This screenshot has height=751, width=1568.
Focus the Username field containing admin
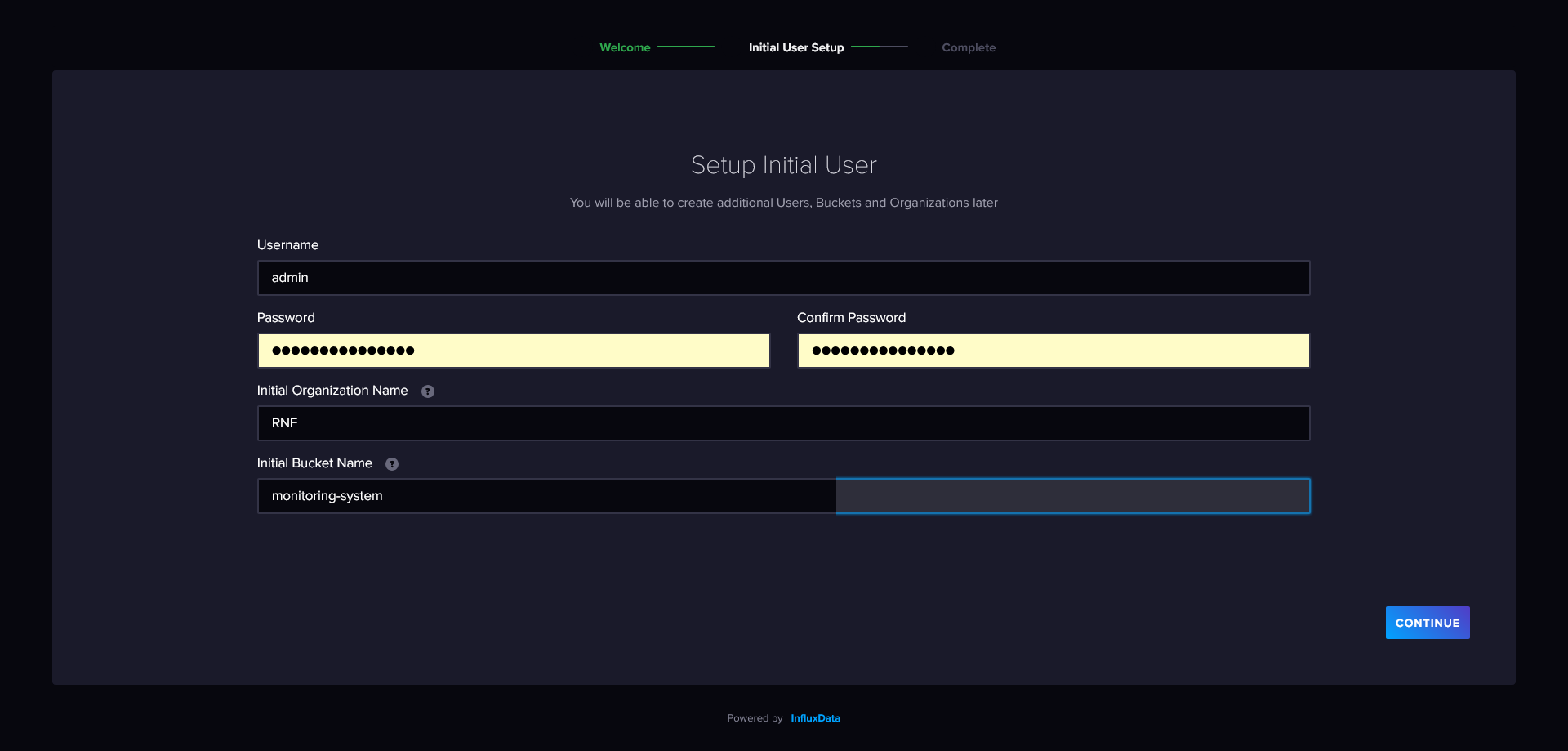coord(782,278)
